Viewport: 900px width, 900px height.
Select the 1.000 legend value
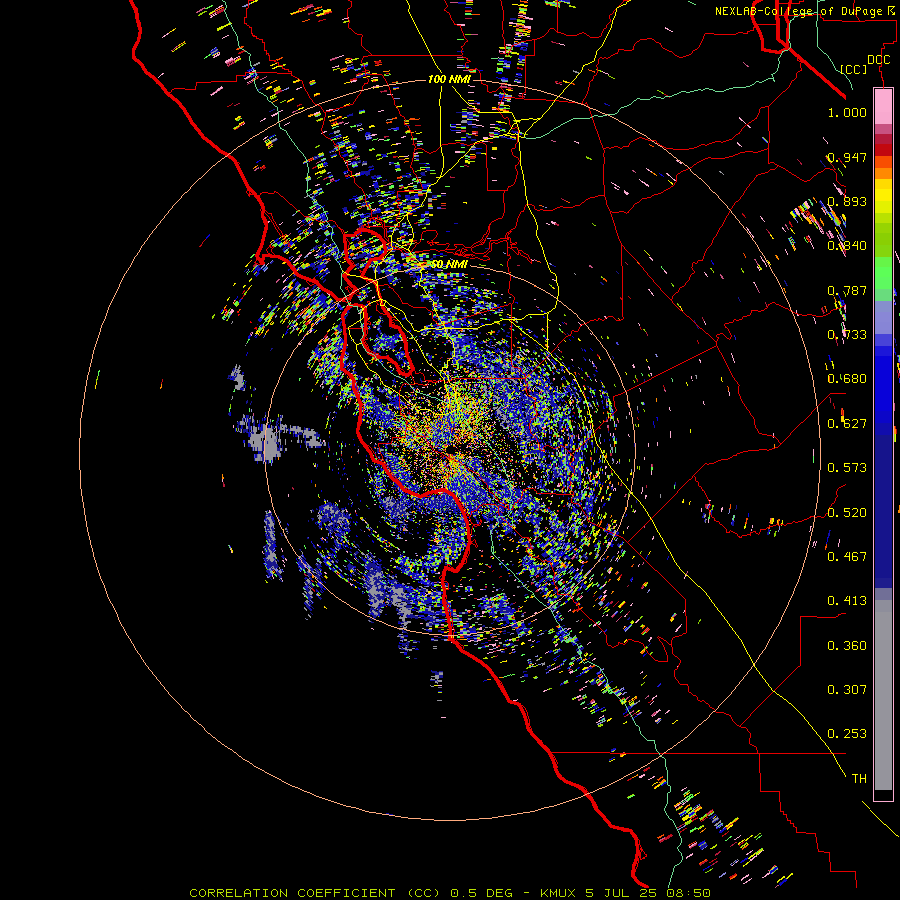point(847,112)
